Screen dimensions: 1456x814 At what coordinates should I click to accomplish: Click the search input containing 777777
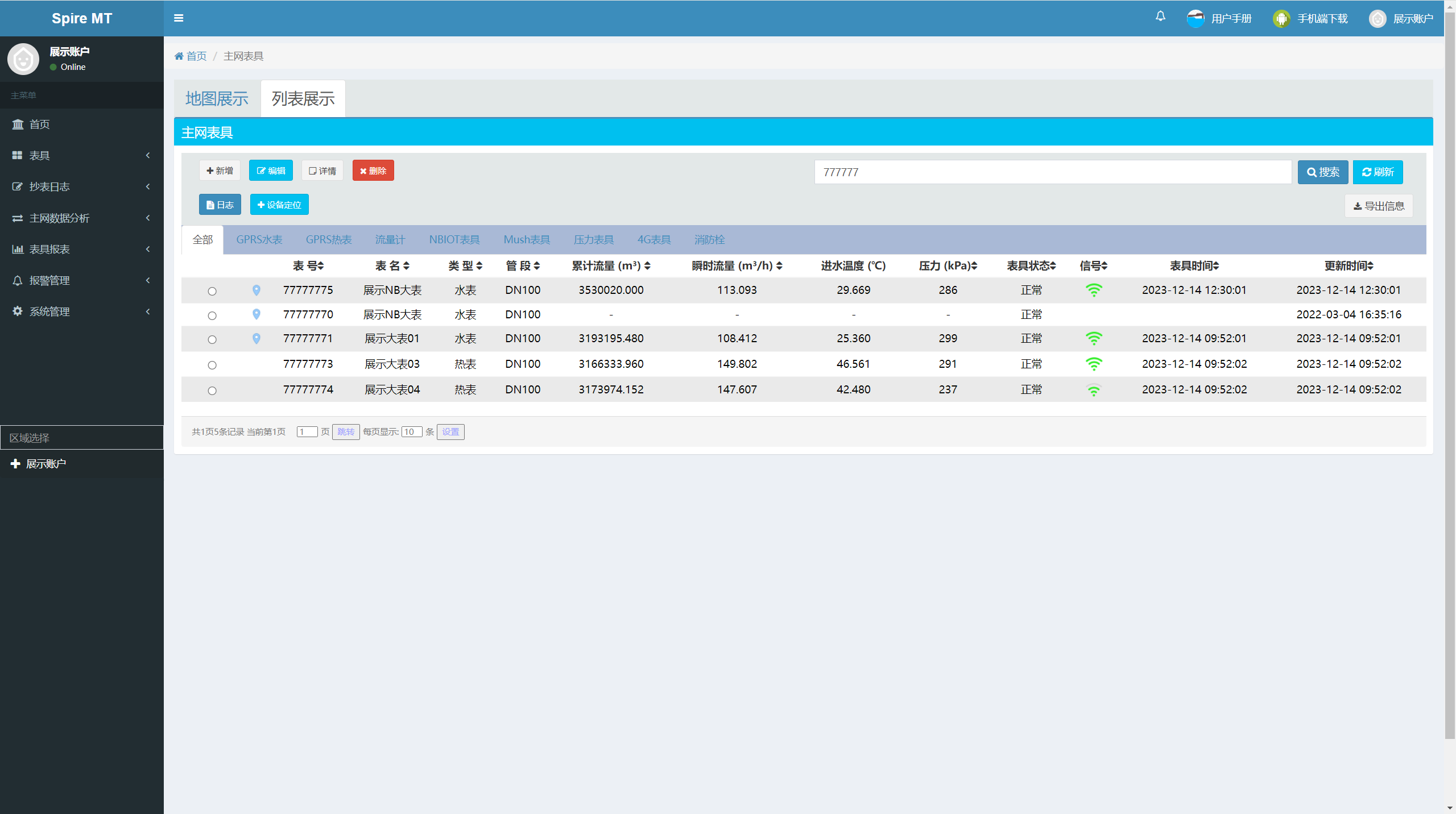point(1052,172)
